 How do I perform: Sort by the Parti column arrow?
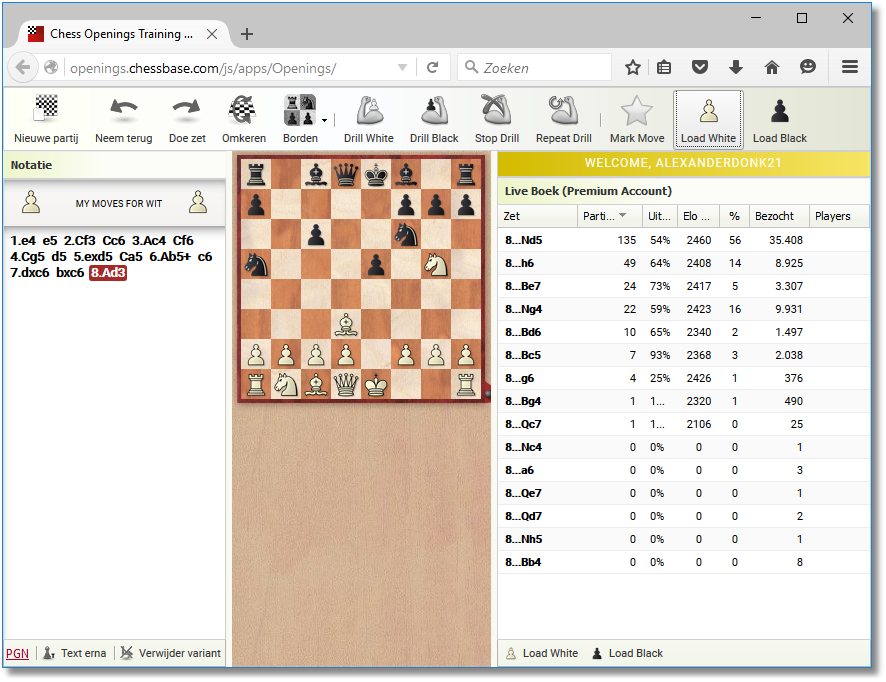pyautogui.click(x=624, y=216)
